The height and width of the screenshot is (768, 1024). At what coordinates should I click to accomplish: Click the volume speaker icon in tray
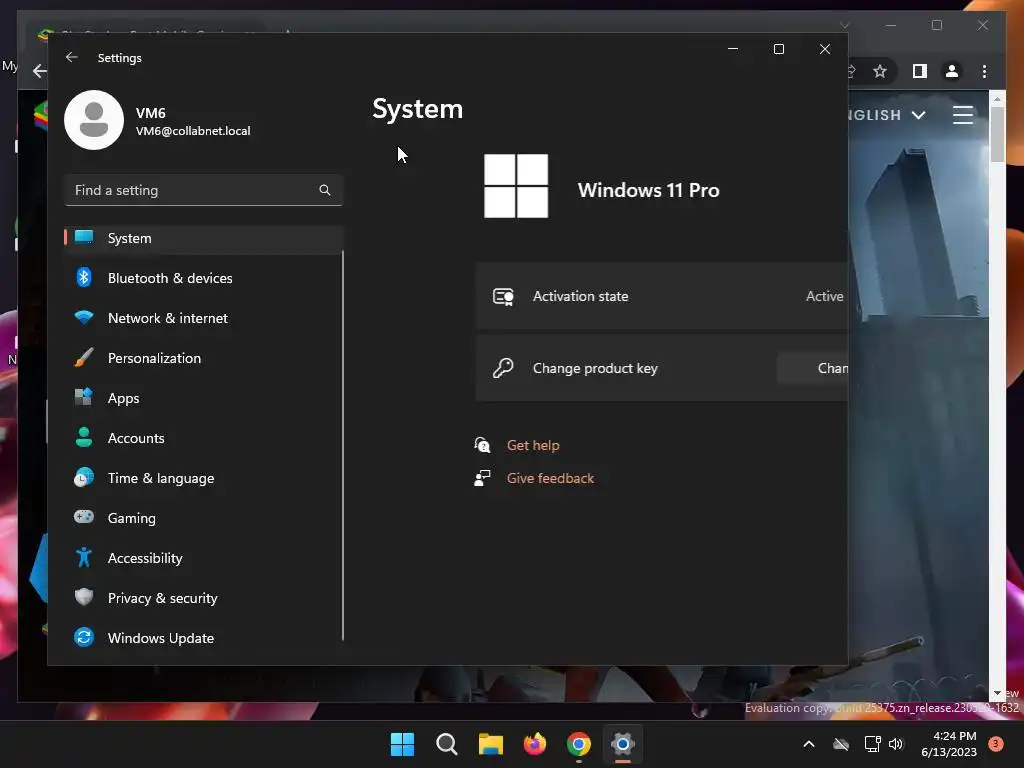[x=896, y=744]
